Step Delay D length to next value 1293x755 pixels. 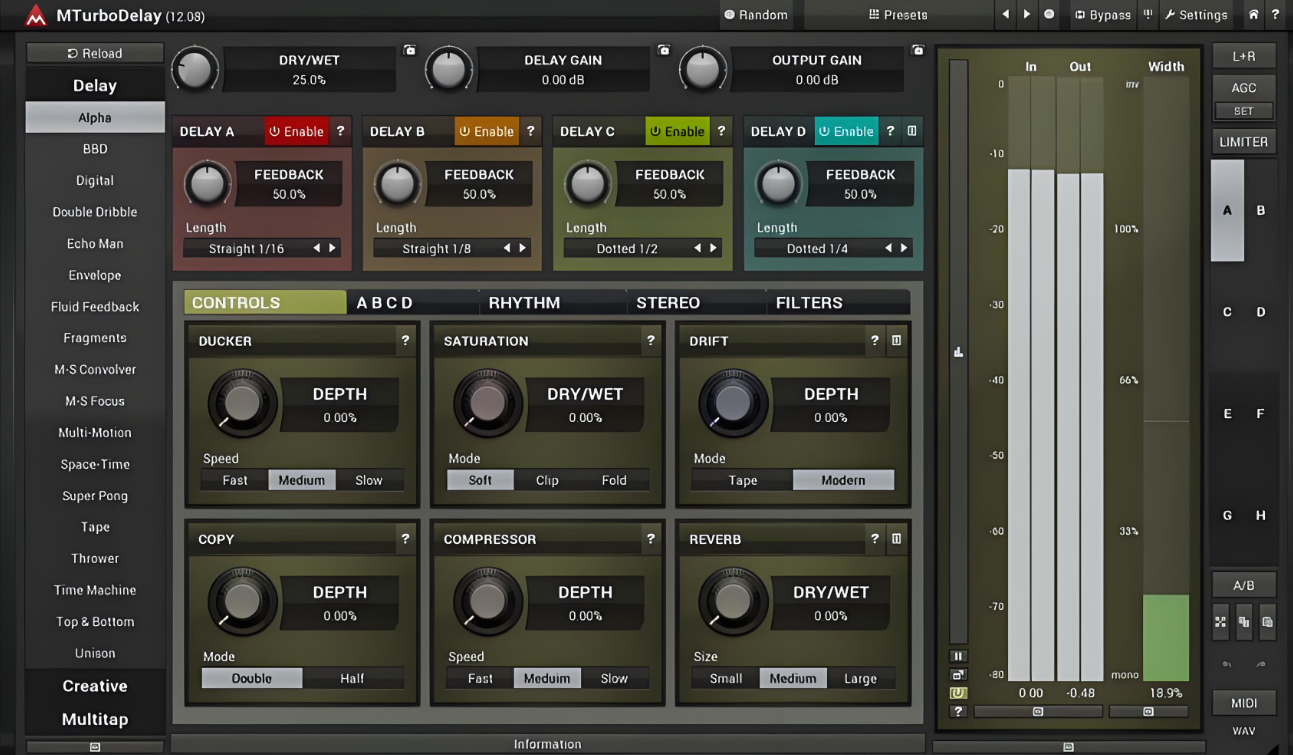904,248
